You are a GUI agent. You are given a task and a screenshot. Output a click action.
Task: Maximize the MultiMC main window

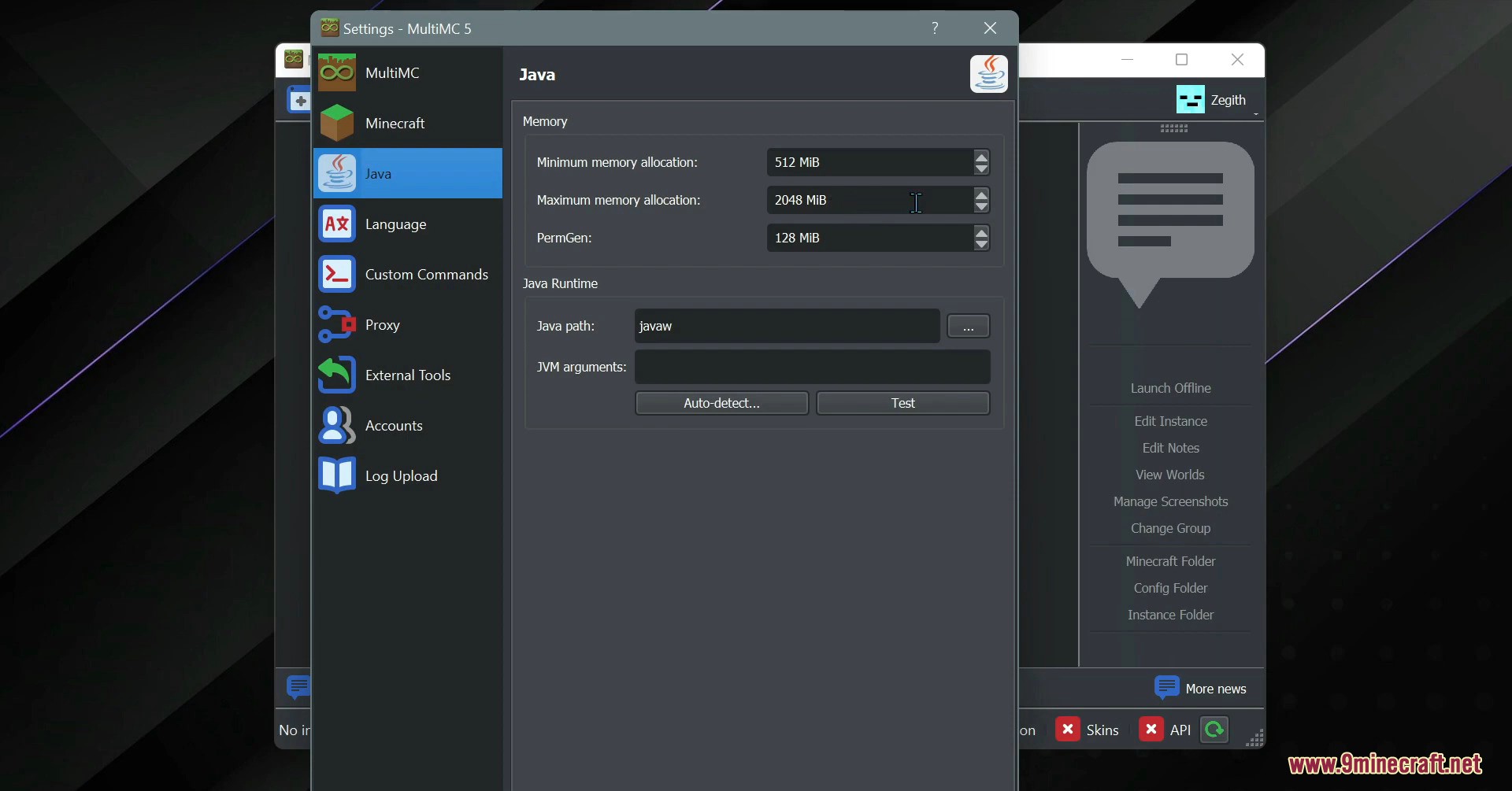[1181, 59]
